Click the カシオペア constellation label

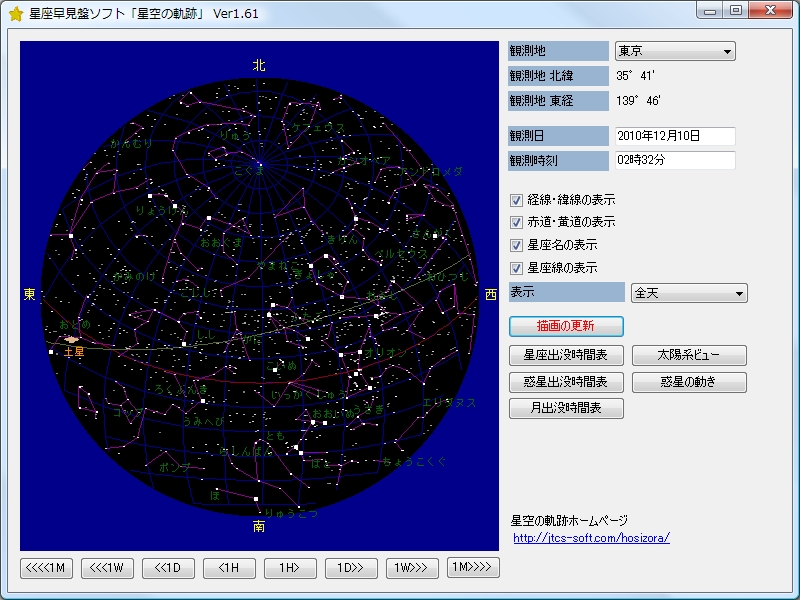(x=364, y=161)
